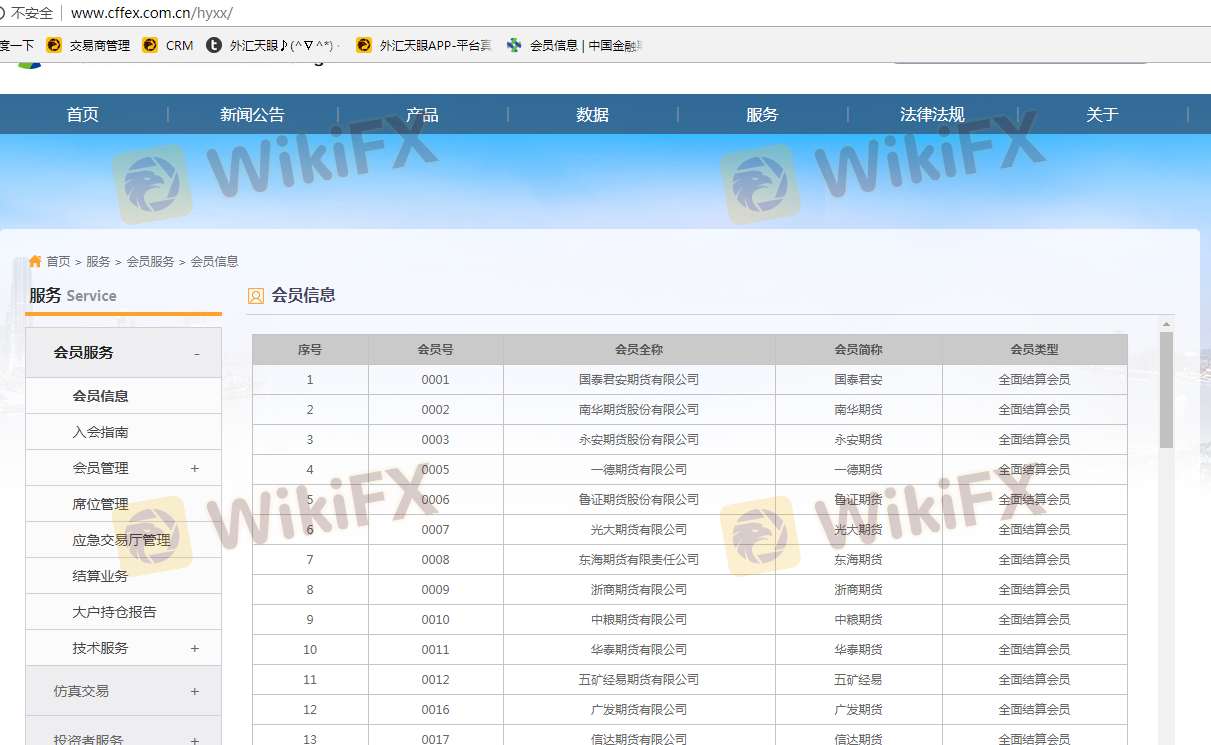Open the 入会指南 sidebar link
The width and height of the screenshot is (1211, 745).
[100, 432]
